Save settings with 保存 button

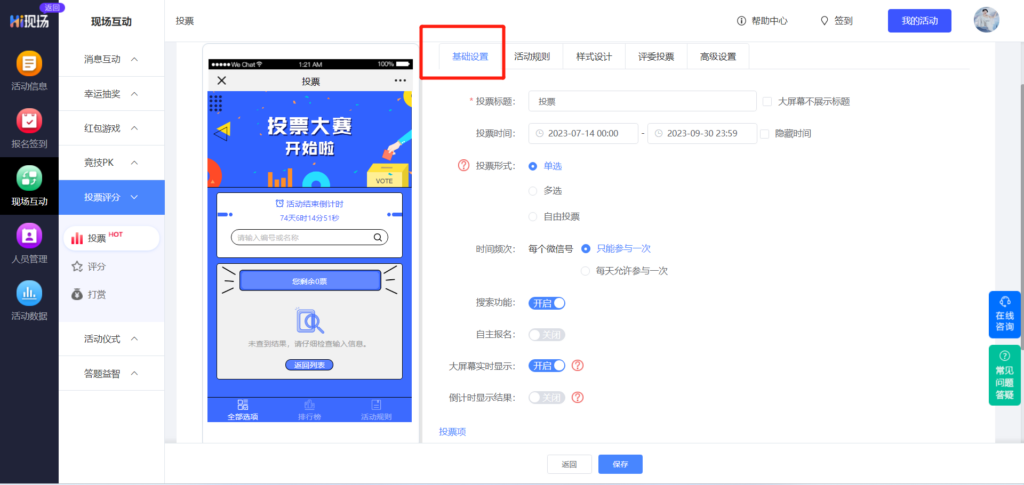pos(620,464)
